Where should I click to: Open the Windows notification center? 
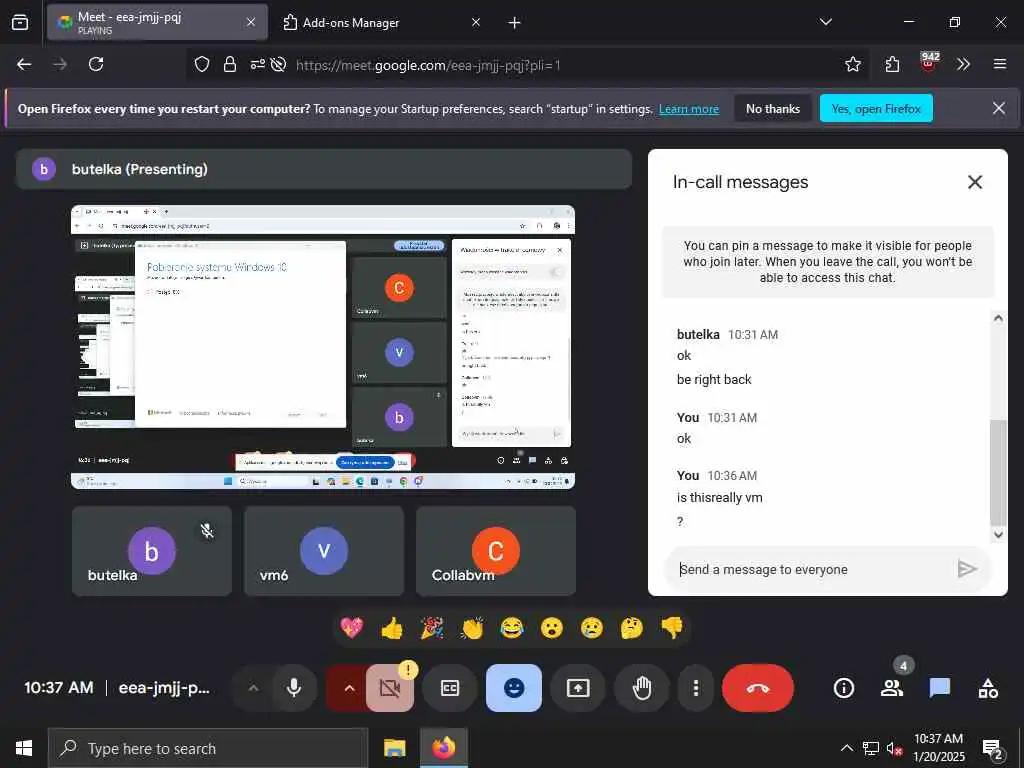pos(993,749)
